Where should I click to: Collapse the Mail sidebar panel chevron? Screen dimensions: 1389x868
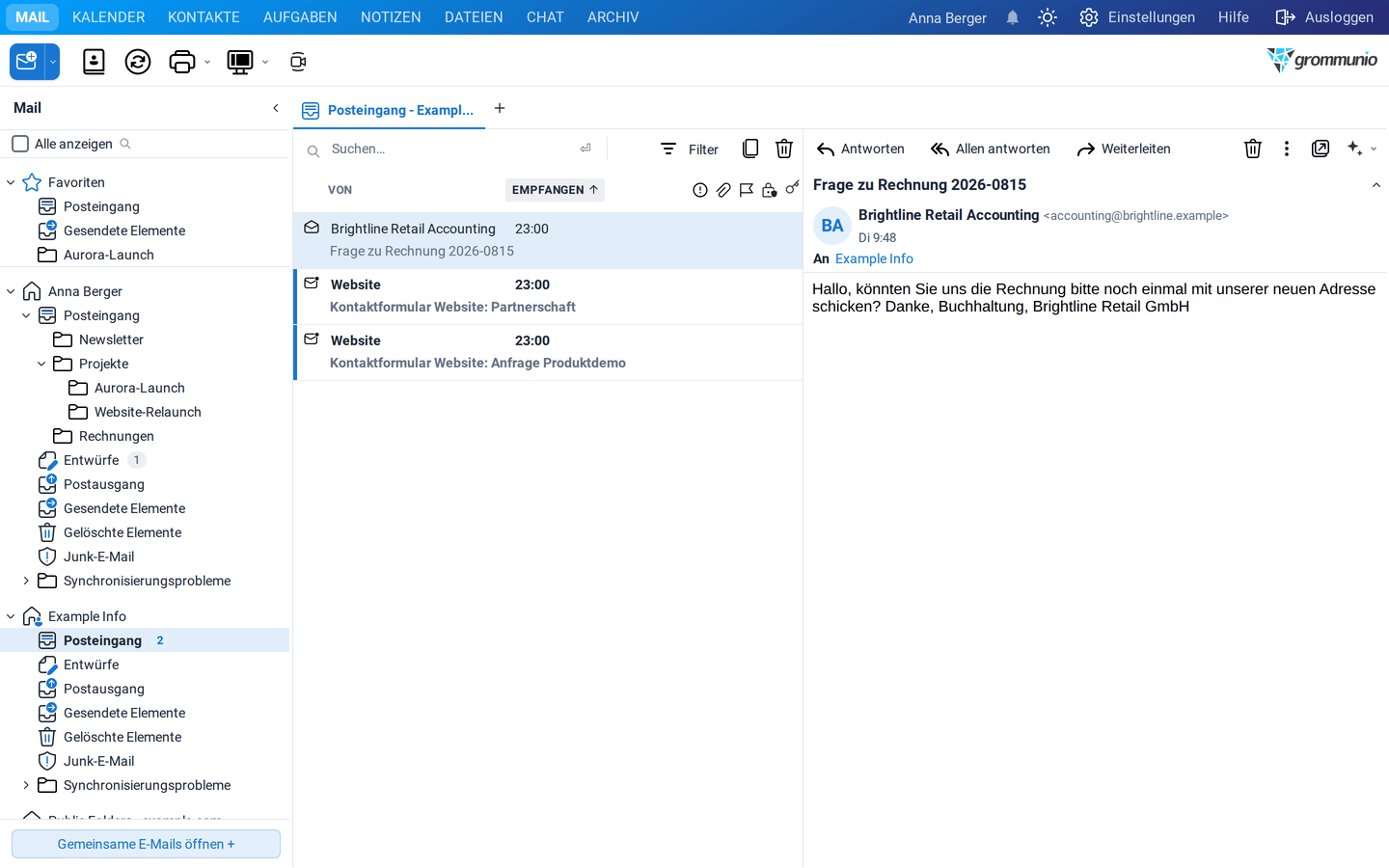pyautogui.click(x=276, y=108)
